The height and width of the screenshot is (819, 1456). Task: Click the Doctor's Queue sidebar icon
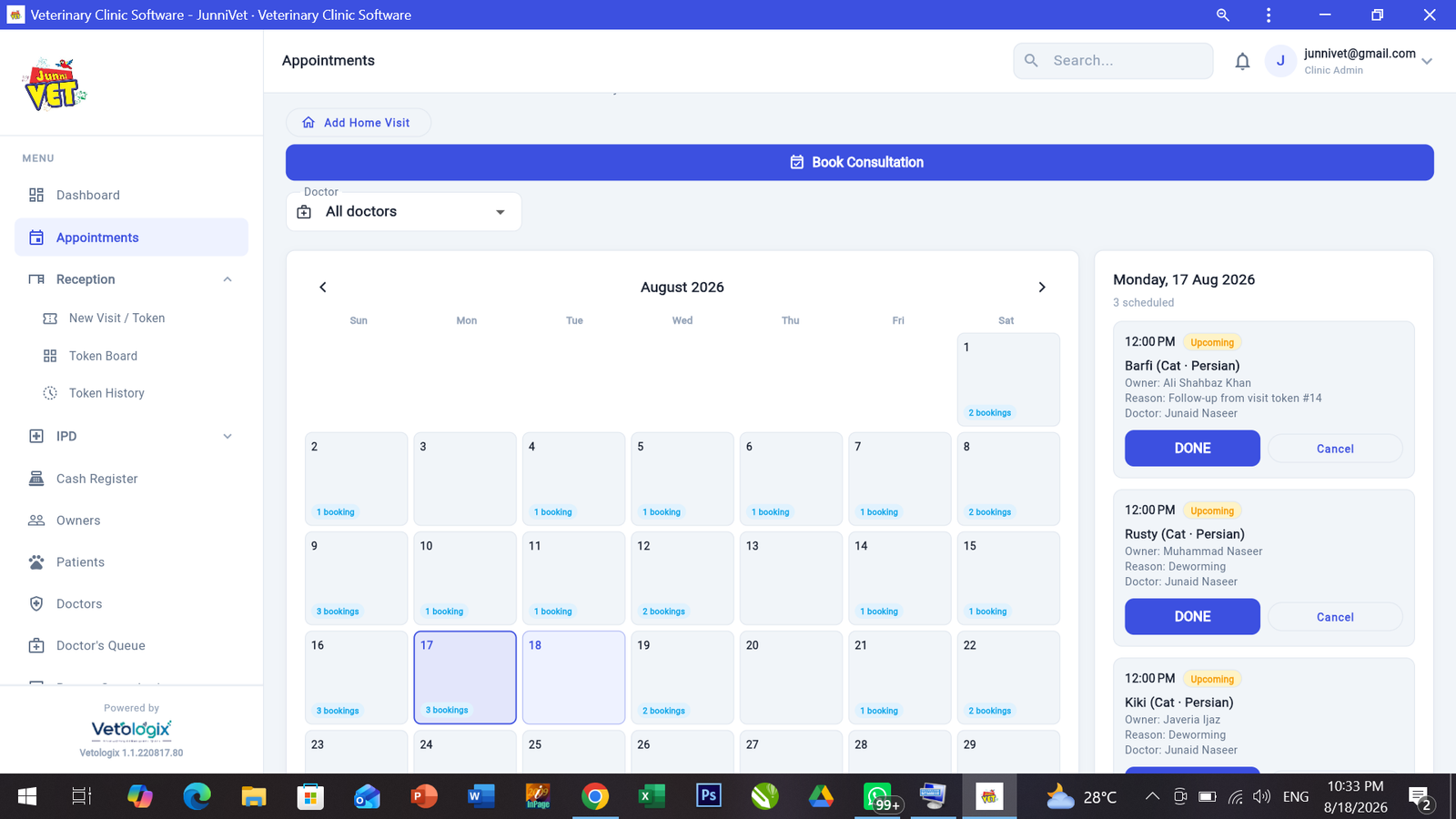tap(36, 645)
